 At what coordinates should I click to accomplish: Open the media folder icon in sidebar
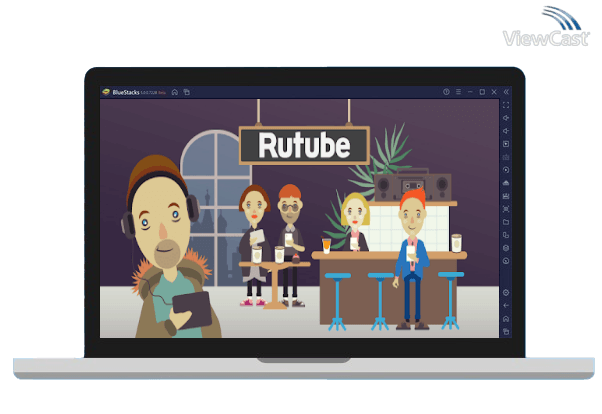tap(506, 222)
